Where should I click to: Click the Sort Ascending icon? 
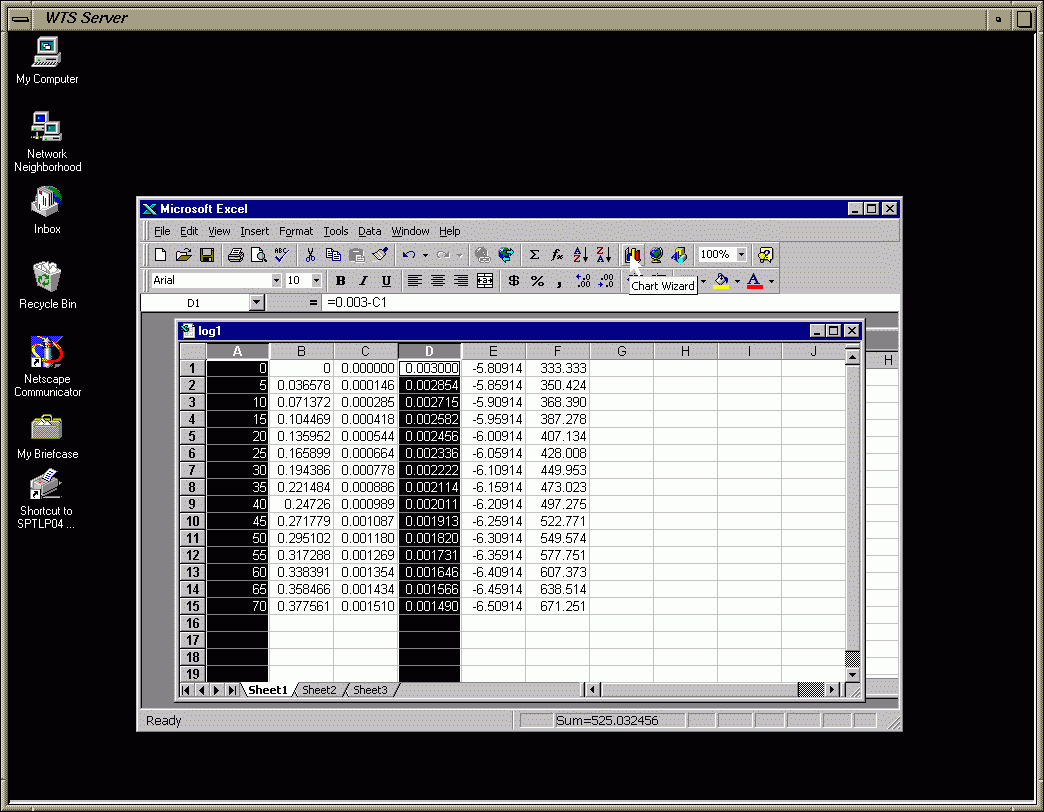click(581, 255)
